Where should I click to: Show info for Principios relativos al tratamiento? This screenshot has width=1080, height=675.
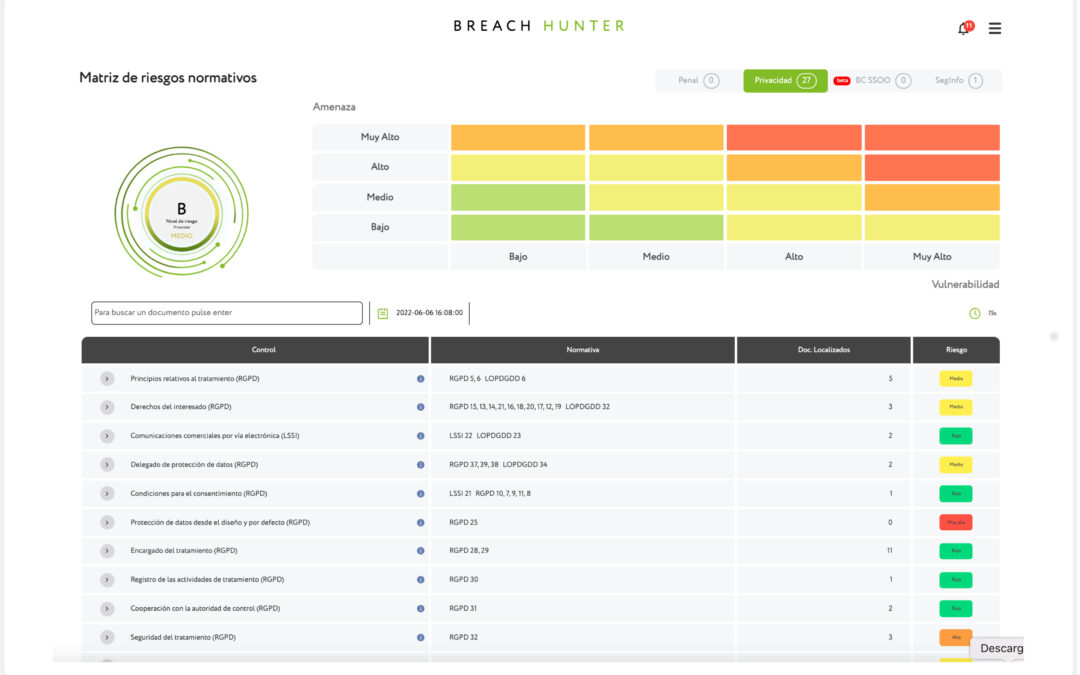point(420,379)
